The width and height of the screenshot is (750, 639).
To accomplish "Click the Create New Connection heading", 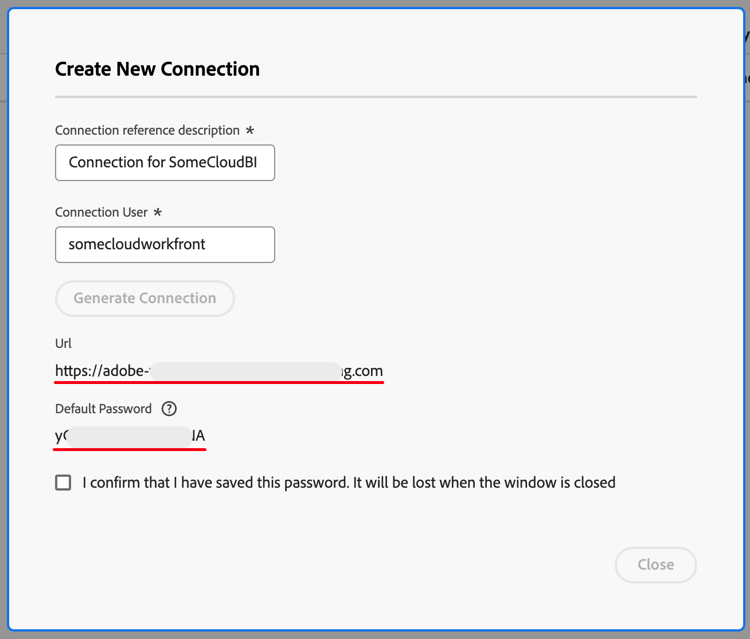I will (157, 69).
